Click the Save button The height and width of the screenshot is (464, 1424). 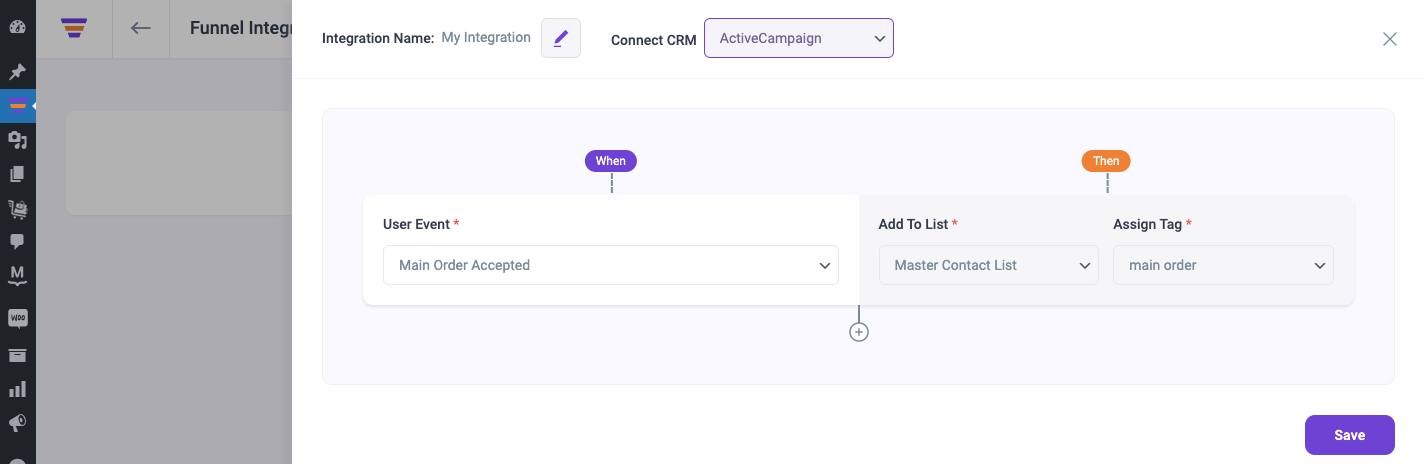pos(1350,435)
